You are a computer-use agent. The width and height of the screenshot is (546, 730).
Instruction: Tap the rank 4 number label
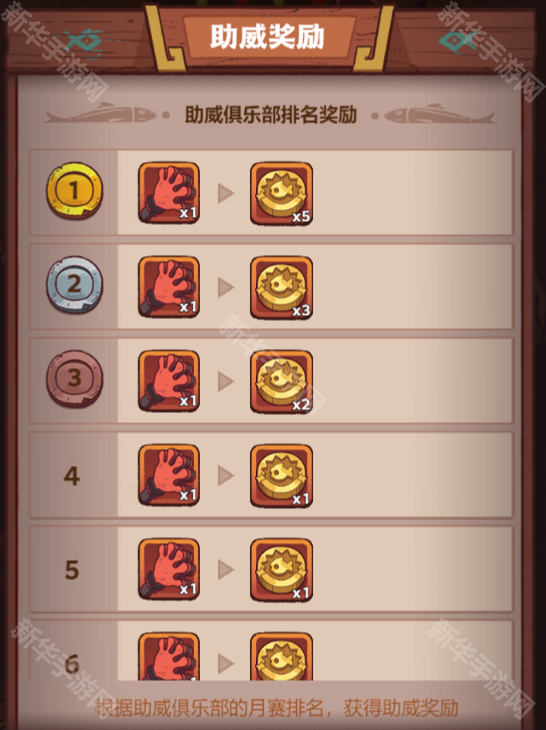pos(72,476)
